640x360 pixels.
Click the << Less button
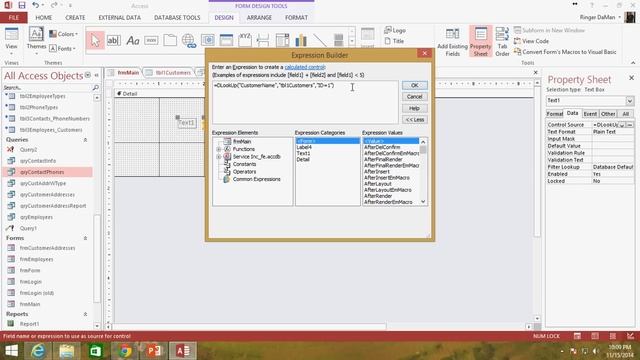(414, 120)
